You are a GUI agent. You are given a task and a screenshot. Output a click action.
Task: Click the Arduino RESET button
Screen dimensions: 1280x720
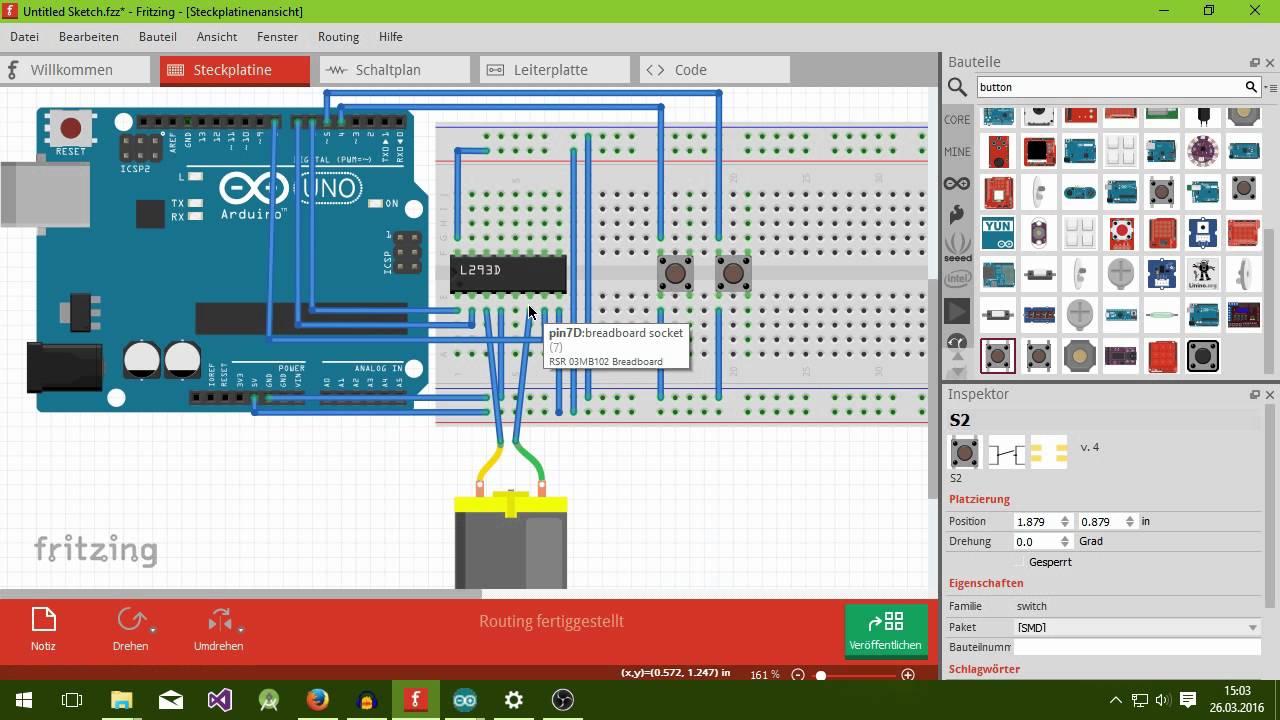click(70, 128)
